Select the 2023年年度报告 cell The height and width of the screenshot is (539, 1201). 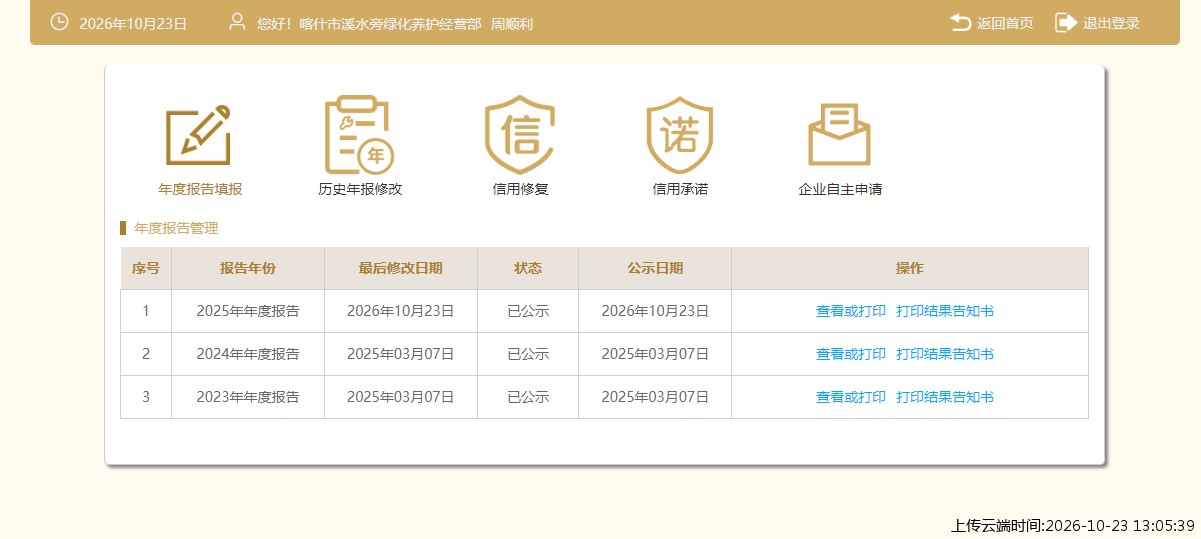(248, 397)
